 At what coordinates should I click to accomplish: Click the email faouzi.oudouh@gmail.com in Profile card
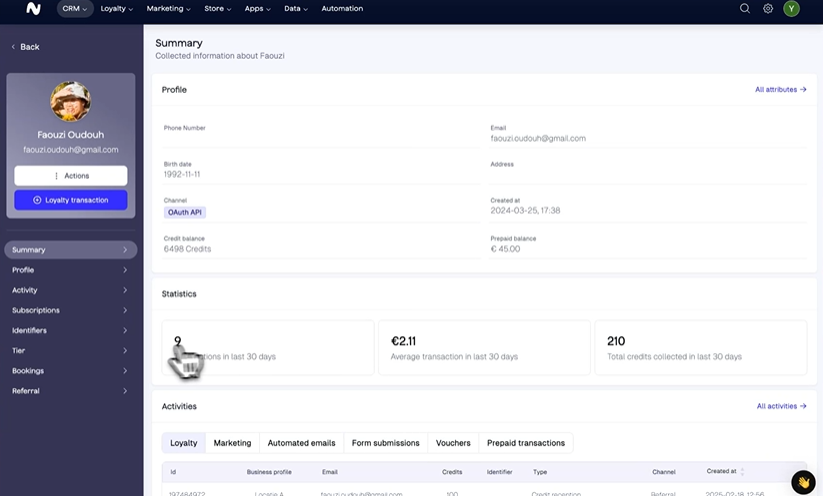[x=538, y=139]
